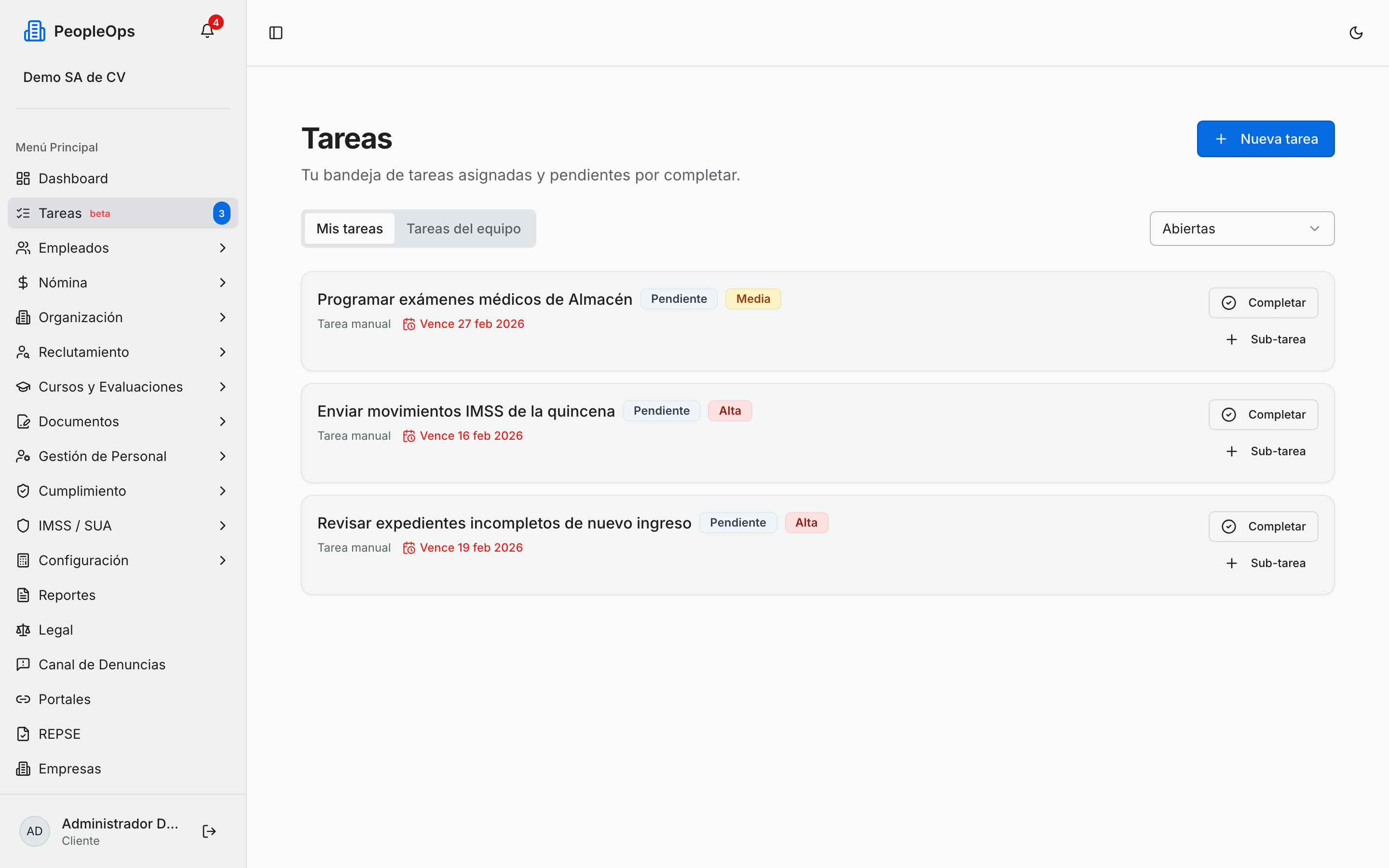Screen dimensions: 1389x868
Task: Click the REPSE file-check icon
Action: pos(23,734)
